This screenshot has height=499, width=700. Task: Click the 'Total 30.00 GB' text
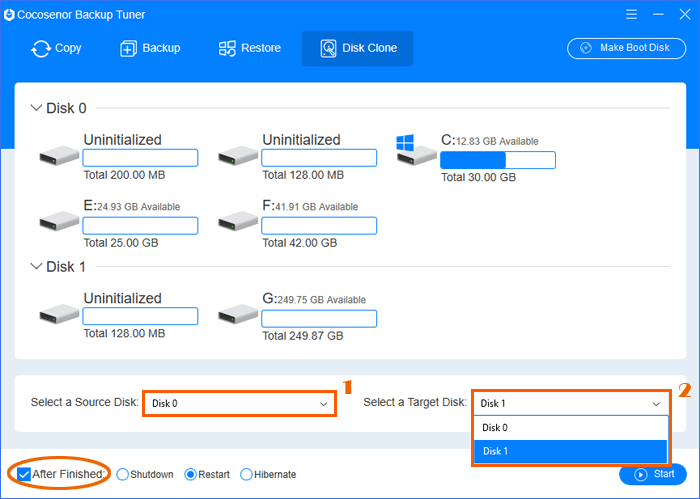(479, 178)
